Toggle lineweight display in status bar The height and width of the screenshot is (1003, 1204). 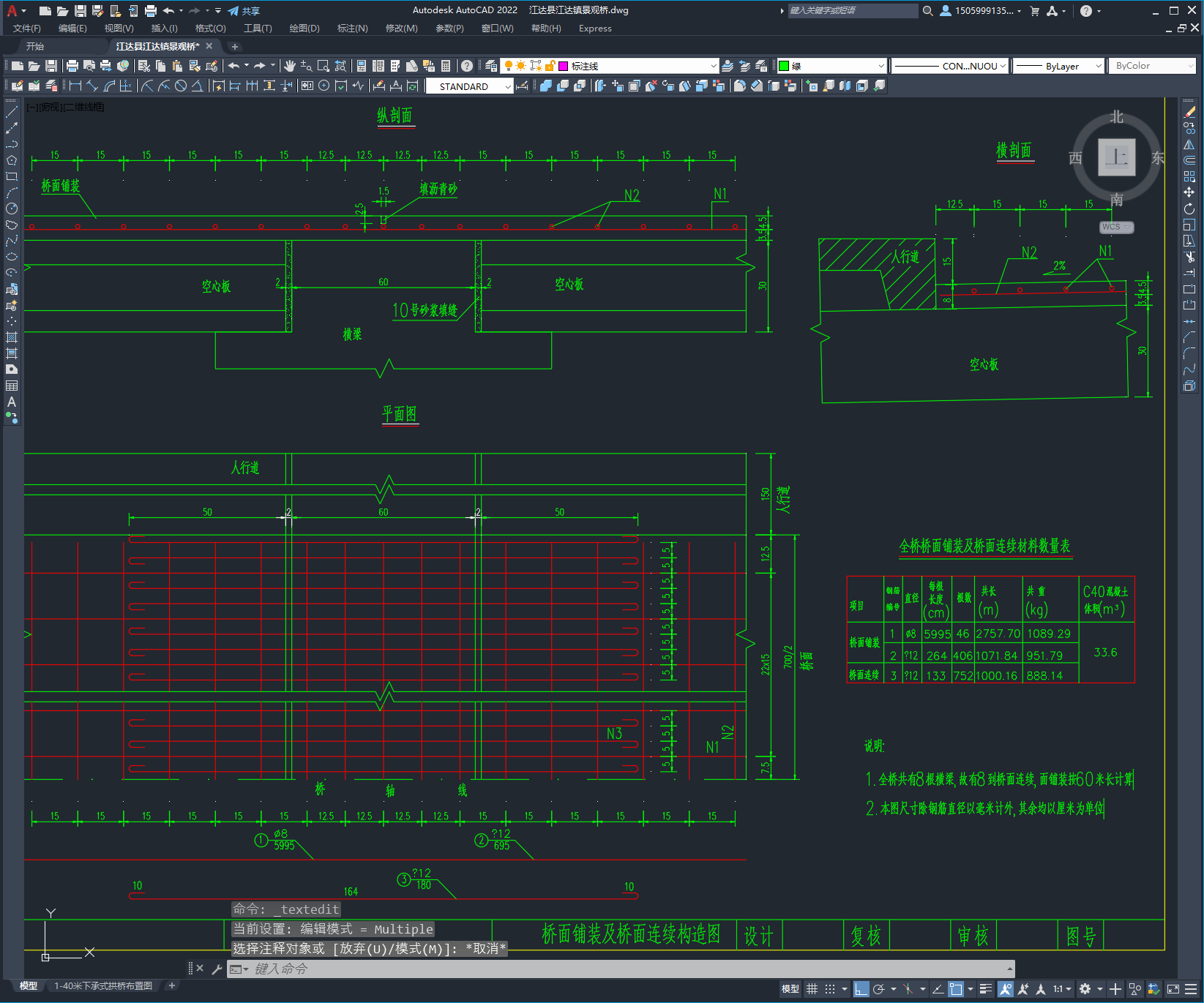[x=986, y=989]
